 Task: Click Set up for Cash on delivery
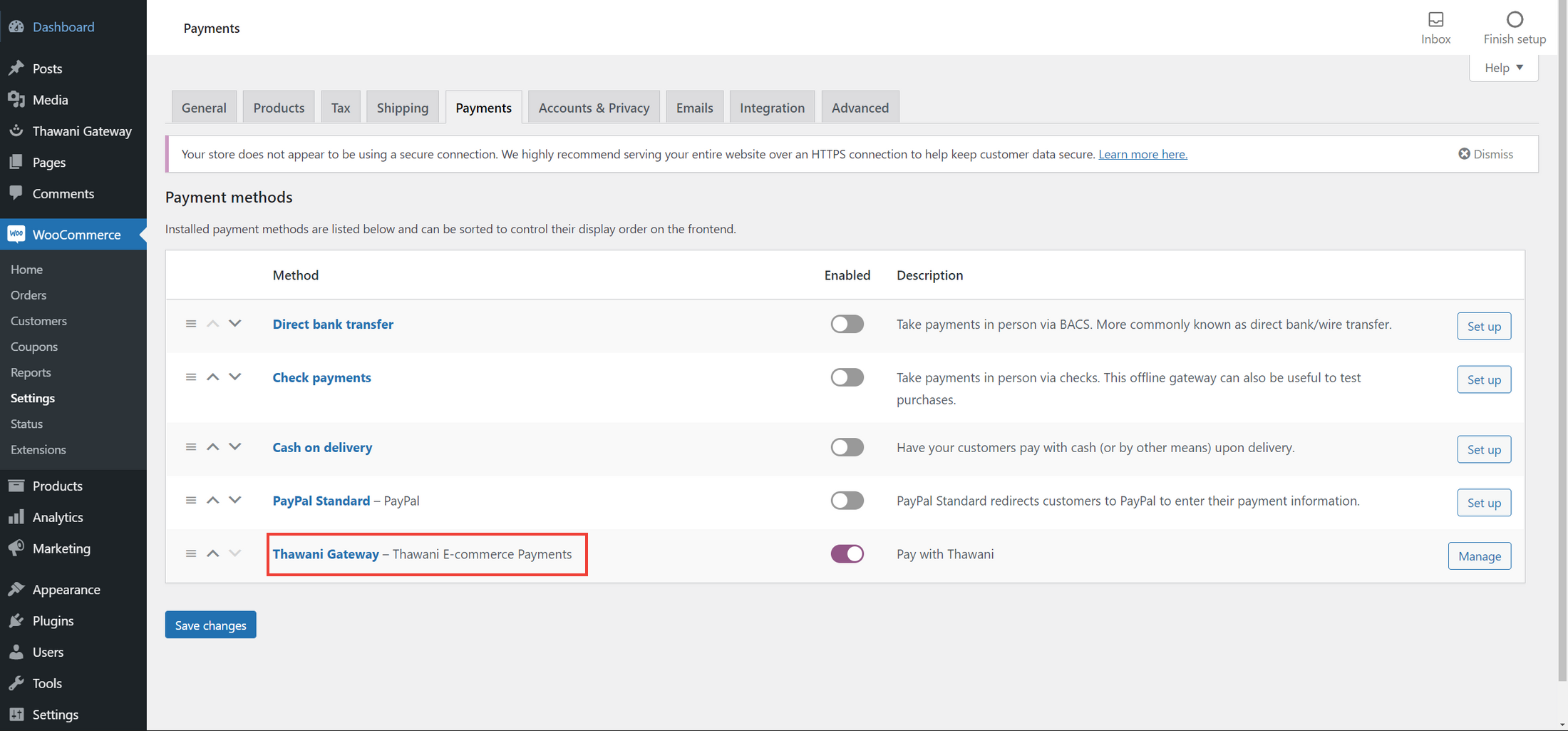coord(1484,449)
